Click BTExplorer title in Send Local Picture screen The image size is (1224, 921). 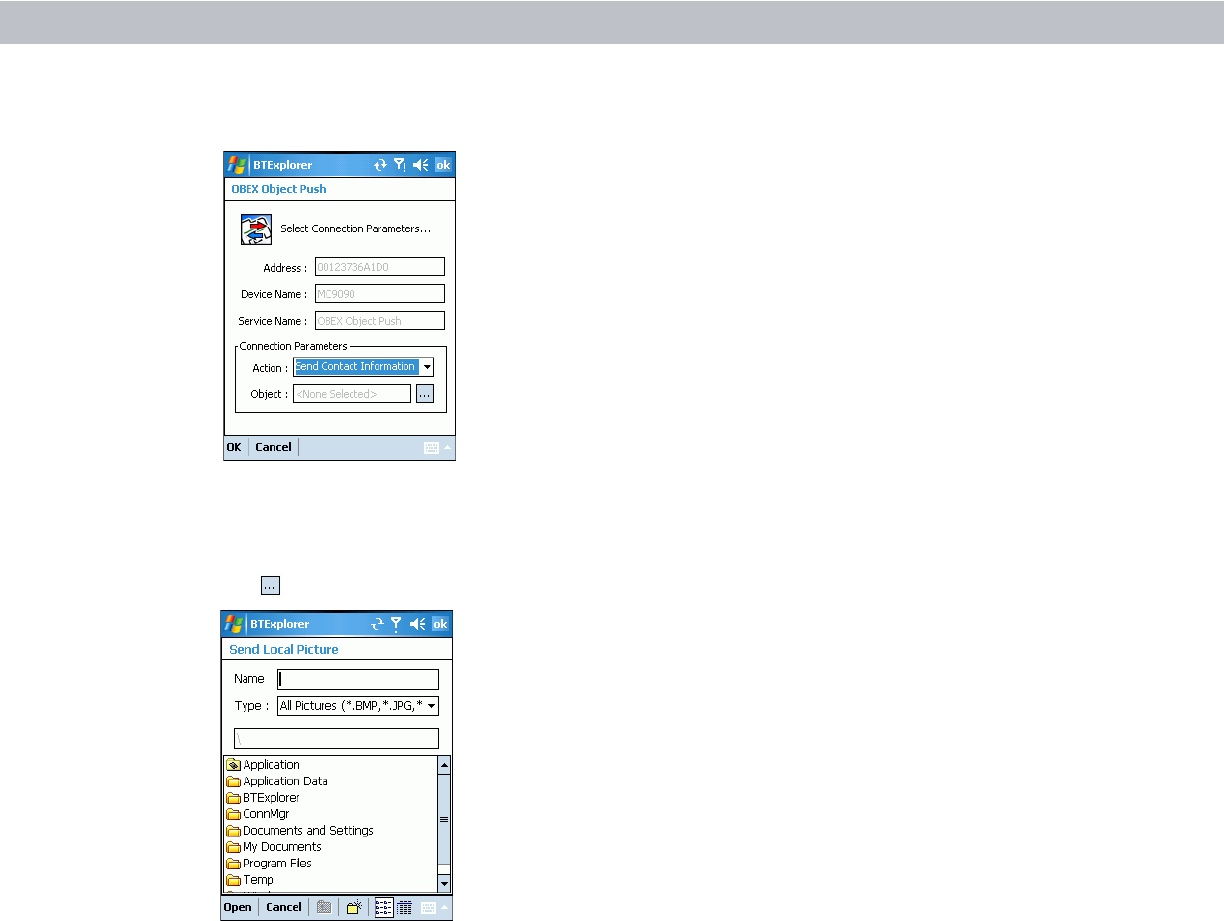pos(279,624)
